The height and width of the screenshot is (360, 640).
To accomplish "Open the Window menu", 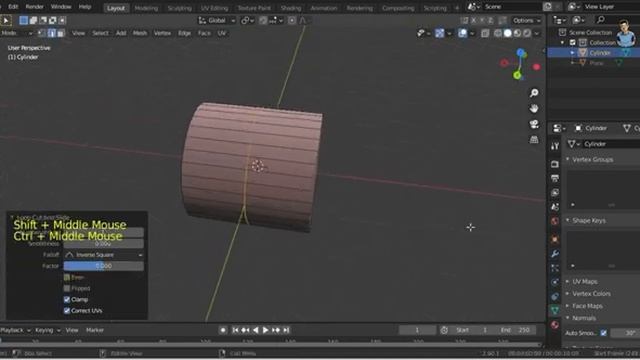I will tap(61, 7).
